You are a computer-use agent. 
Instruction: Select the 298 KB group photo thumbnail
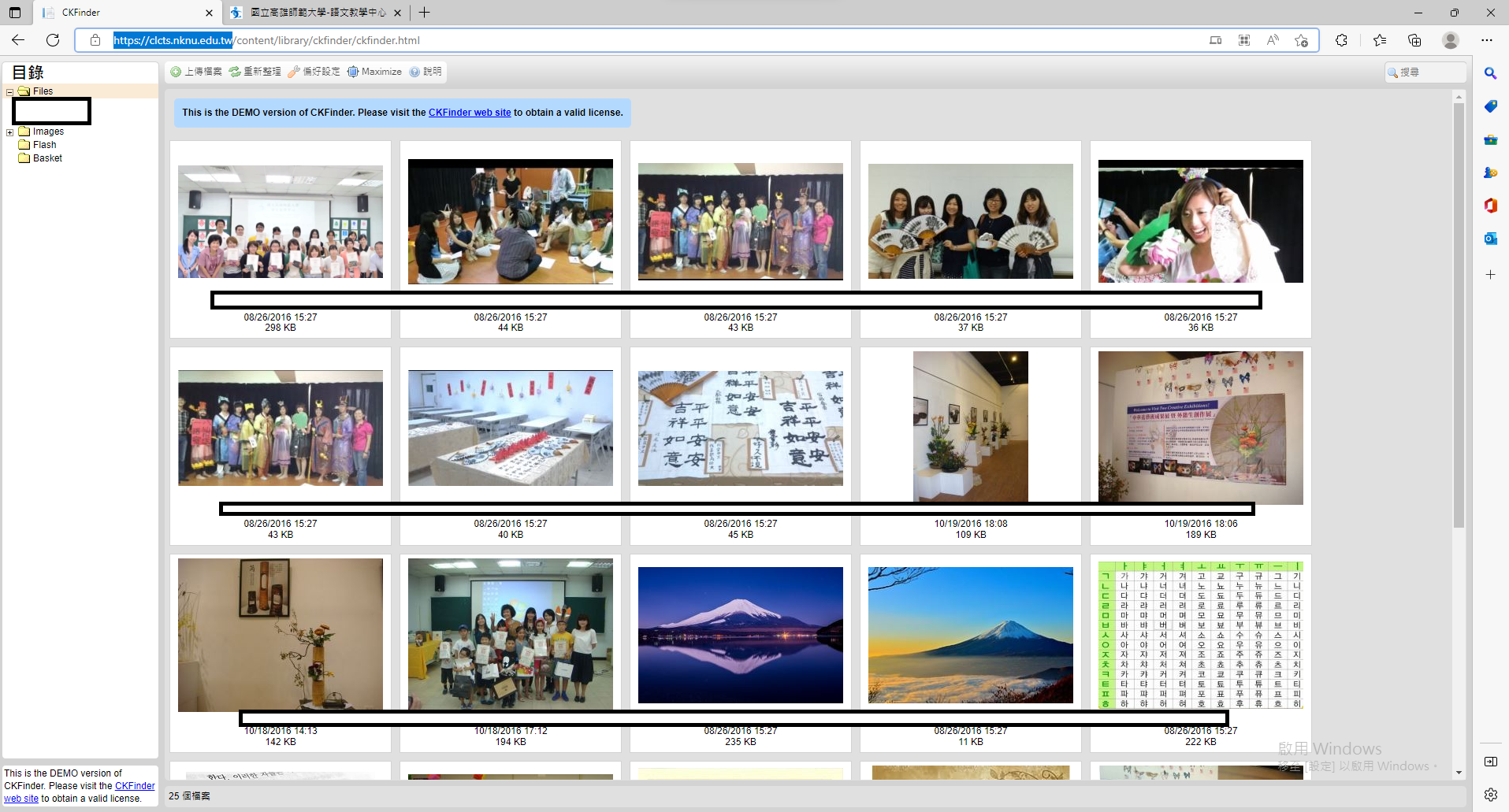[x=281, y=221]
